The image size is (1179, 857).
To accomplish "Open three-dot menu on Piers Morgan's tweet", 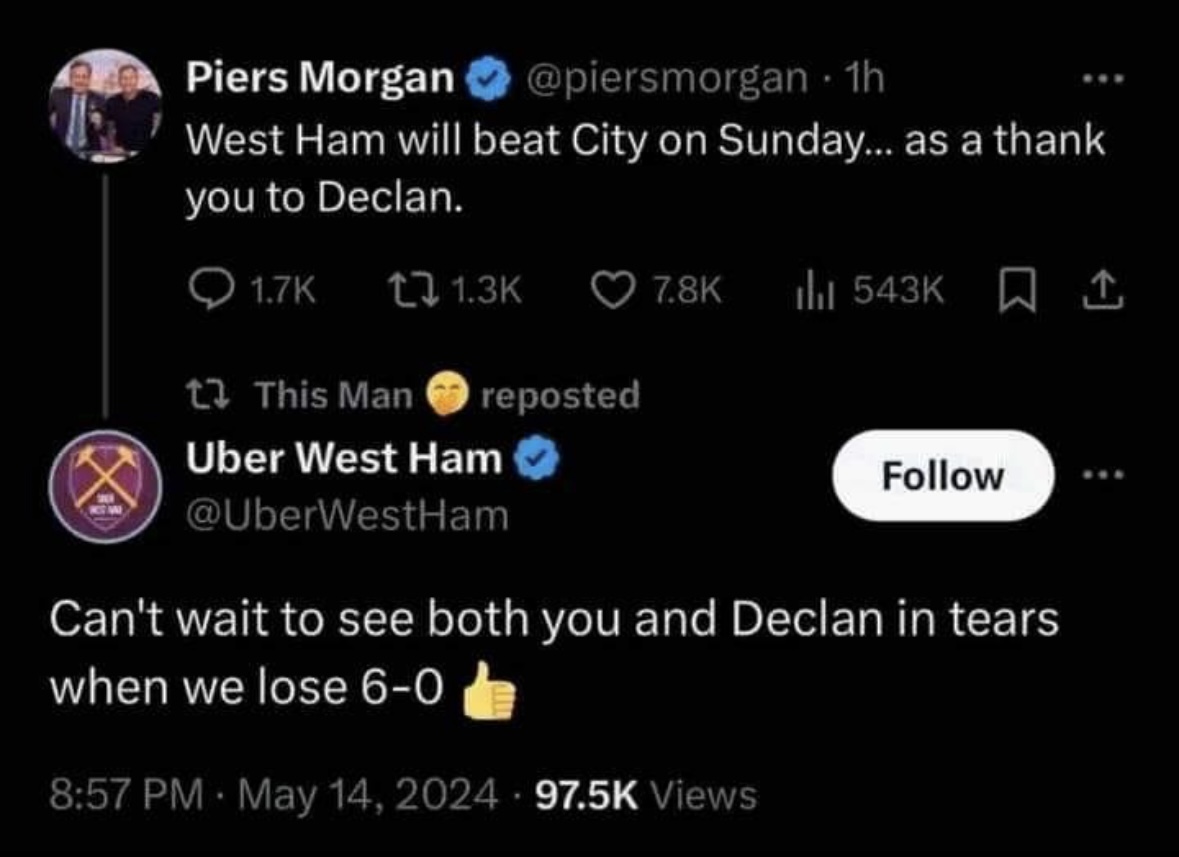I will pyautogui.click(x=1103, y=78).
